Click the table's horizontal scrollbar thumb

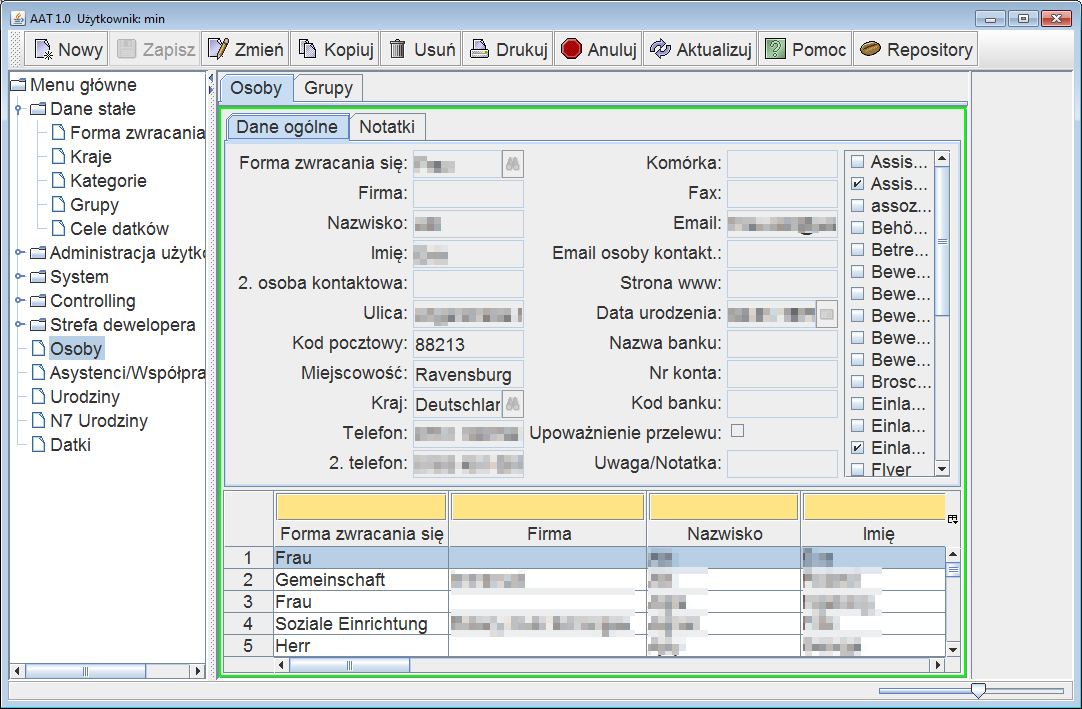pyautogui.click(x=349, y=665)
